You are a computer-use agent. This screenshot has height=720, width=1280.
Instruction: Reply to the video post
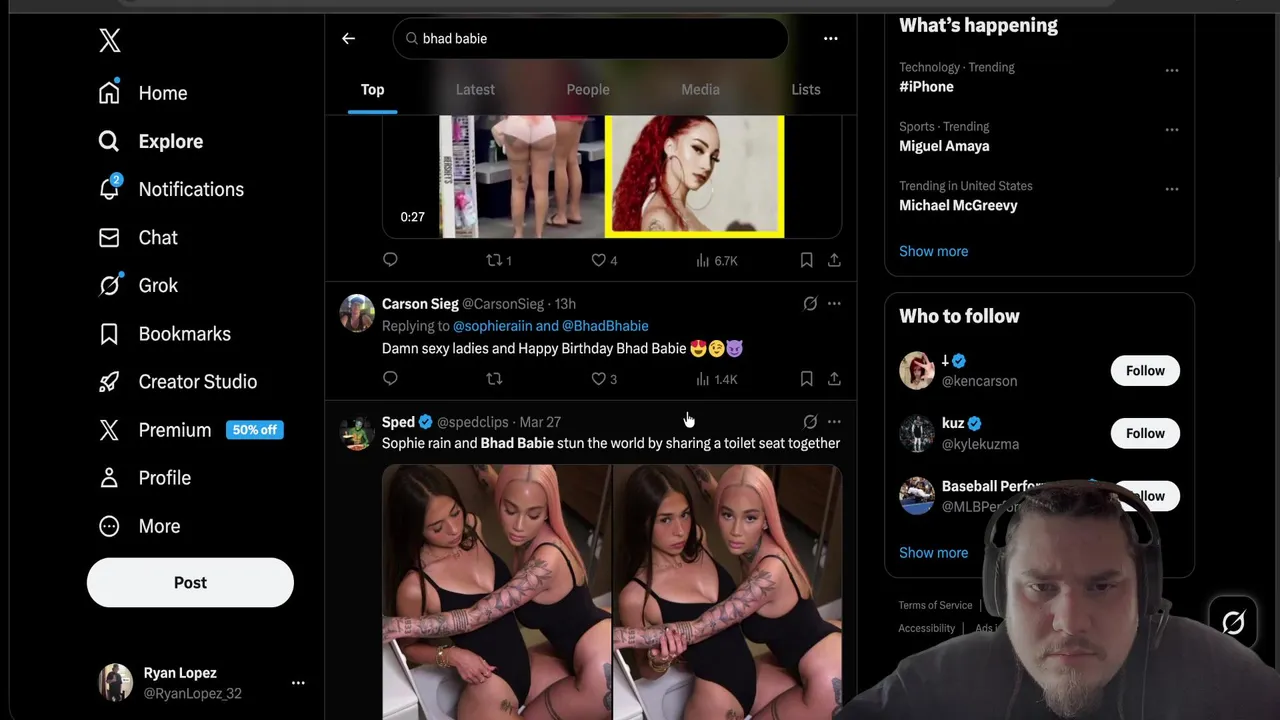pyautogui.click(x=390, y=260)
